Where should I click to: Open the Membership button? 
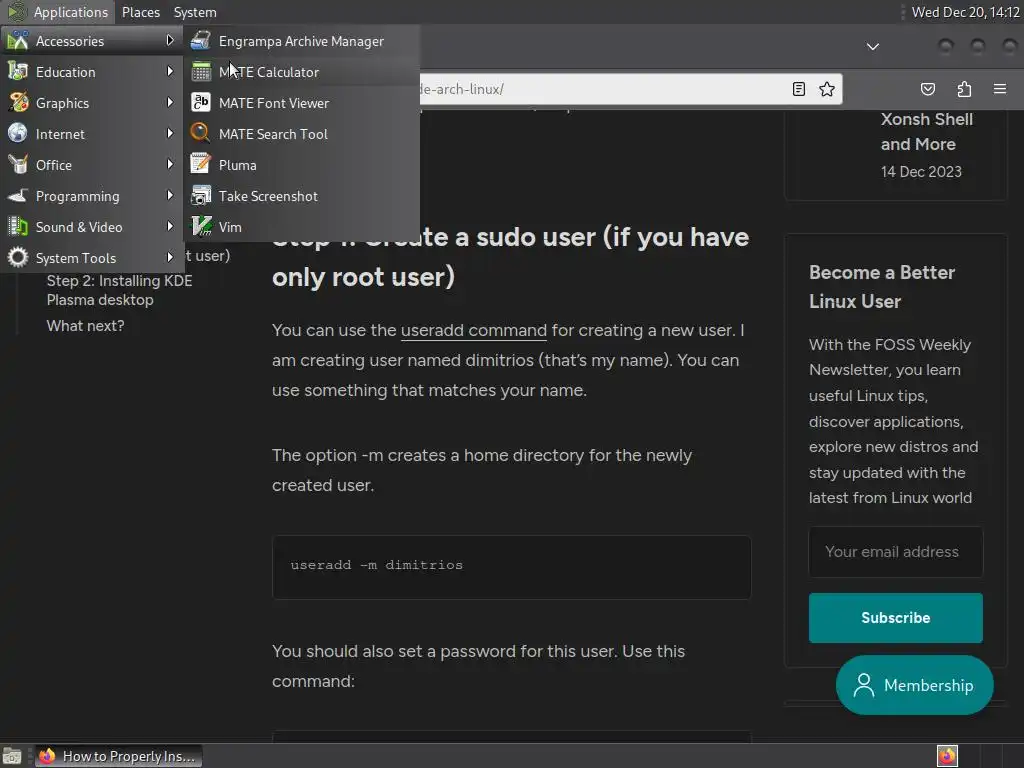[914, 685]
